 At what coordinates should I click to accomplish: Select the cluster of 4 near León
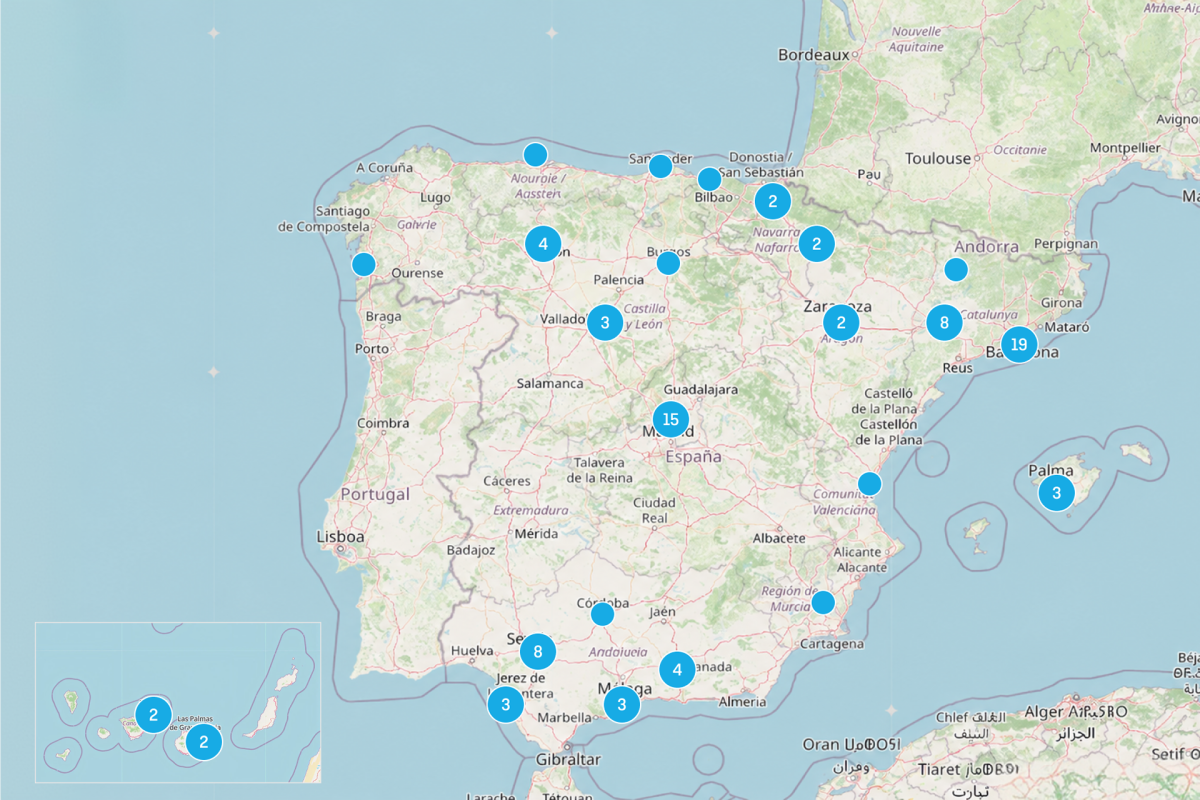(543, 243)
